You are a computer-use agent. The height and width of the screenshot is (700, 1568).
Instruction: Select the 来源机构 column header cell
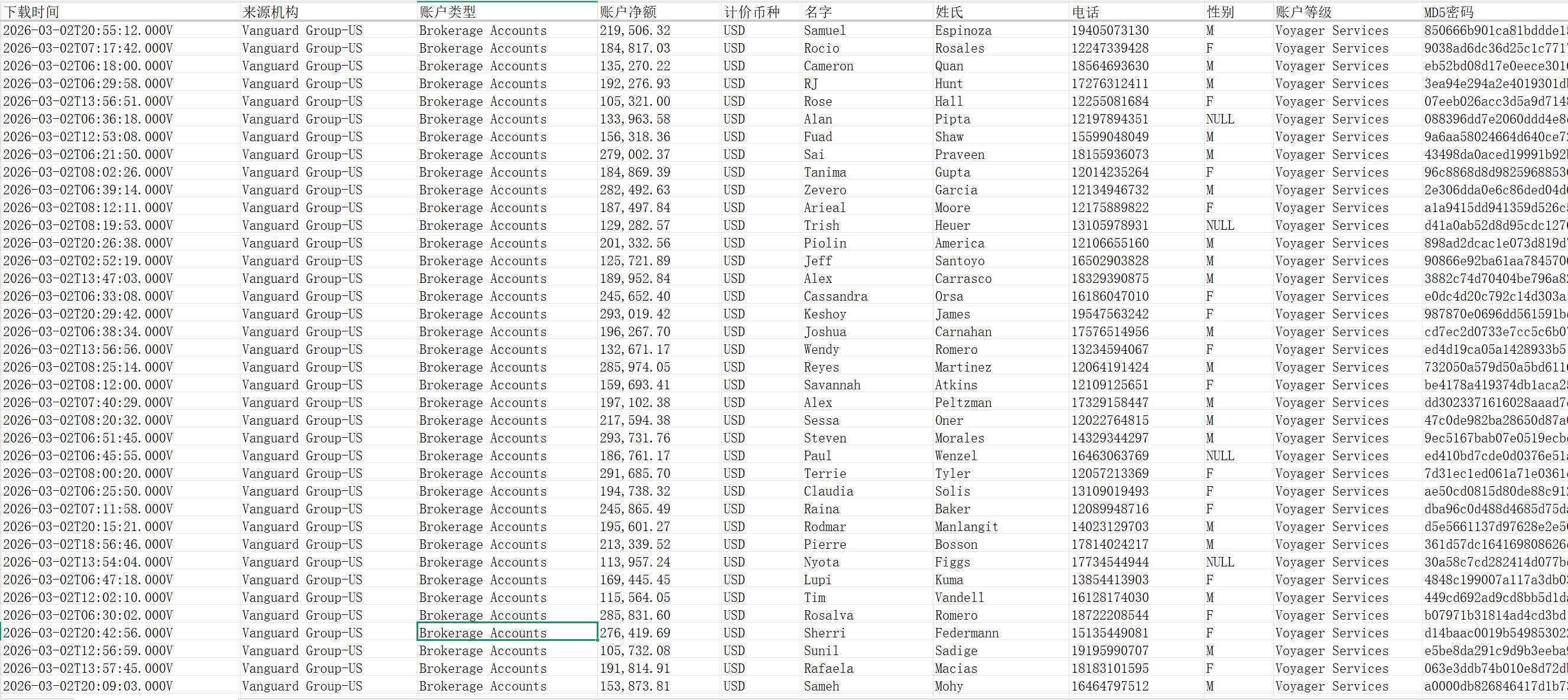click(x=328, y=12)
